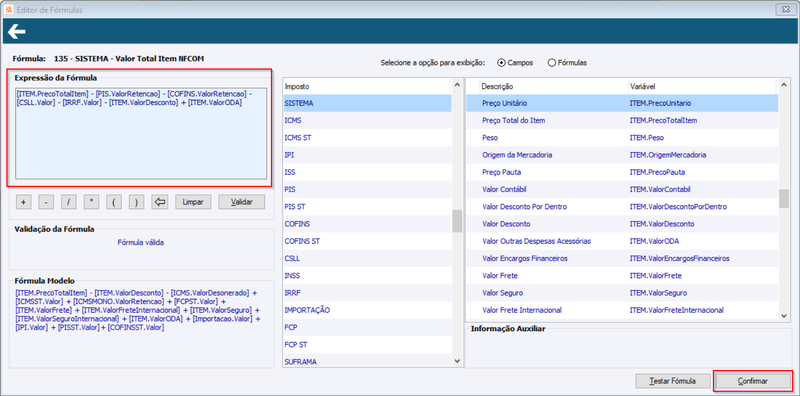Select IMPORTAÇÃO in the Imposto list
Viewport: 800px width, 396px height.
click(367, 310)
